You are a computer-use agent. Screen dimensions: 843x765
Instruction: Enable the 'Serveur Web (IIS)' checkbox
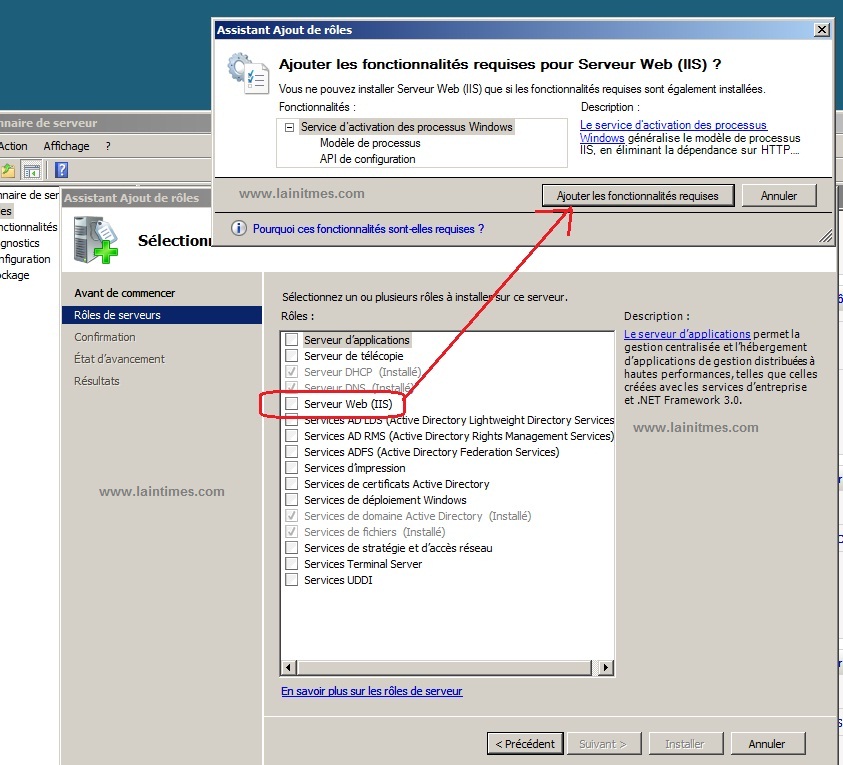pyautogui.click(x=292, y=405)
